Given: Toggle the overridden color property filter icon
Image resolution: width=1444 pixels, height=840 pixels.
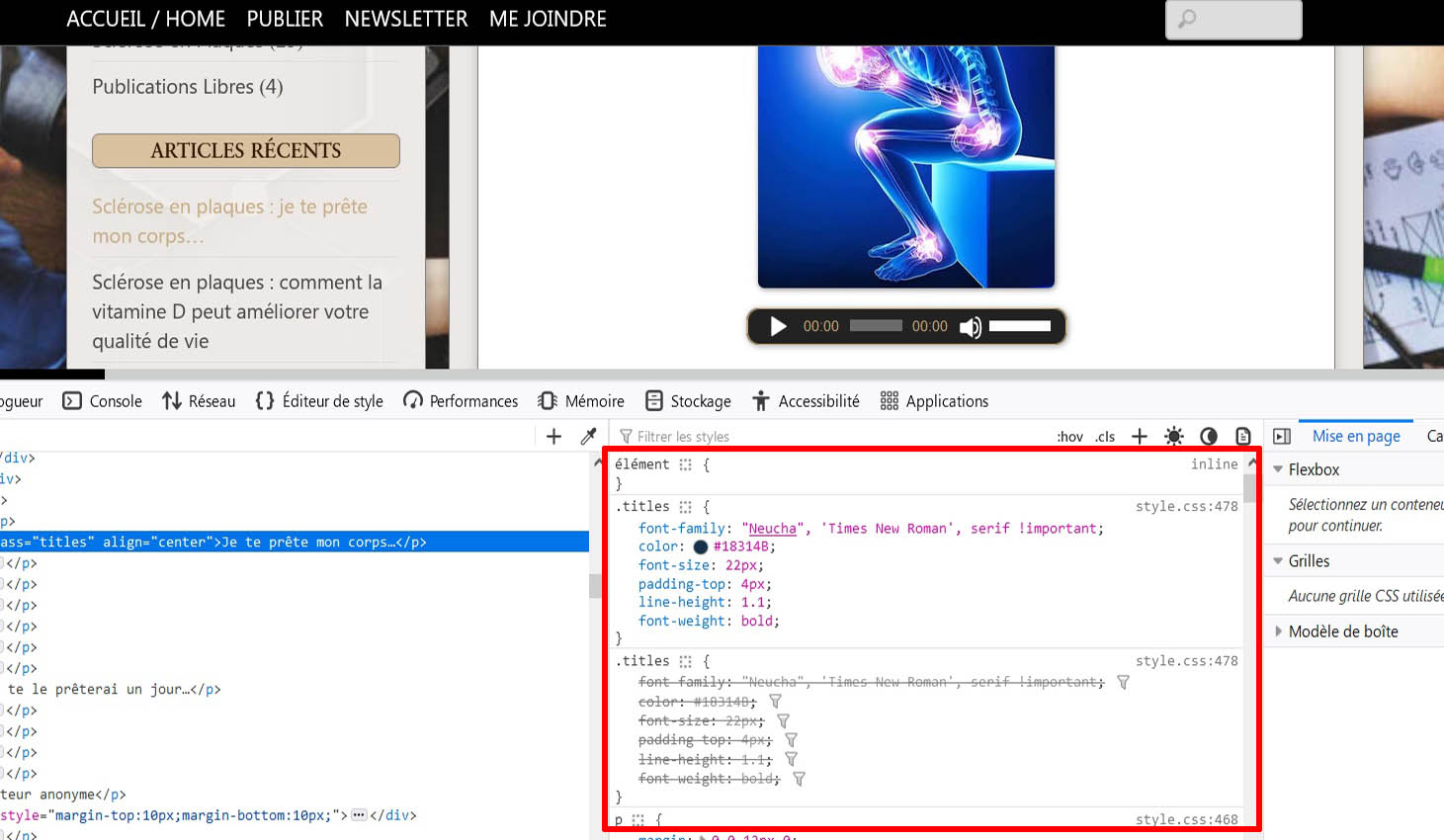Looking at the screenshot, I should coord(775,701).
